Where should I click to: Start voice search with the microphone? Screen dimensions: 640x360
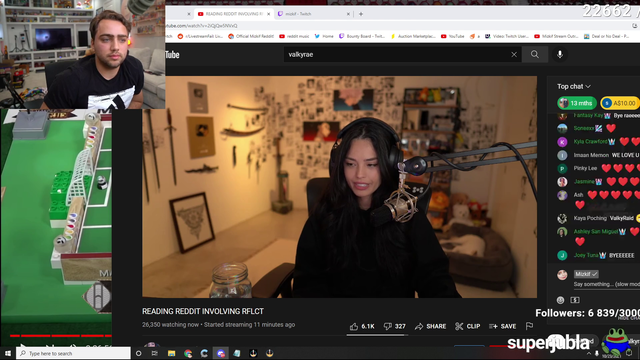point(560,54)
